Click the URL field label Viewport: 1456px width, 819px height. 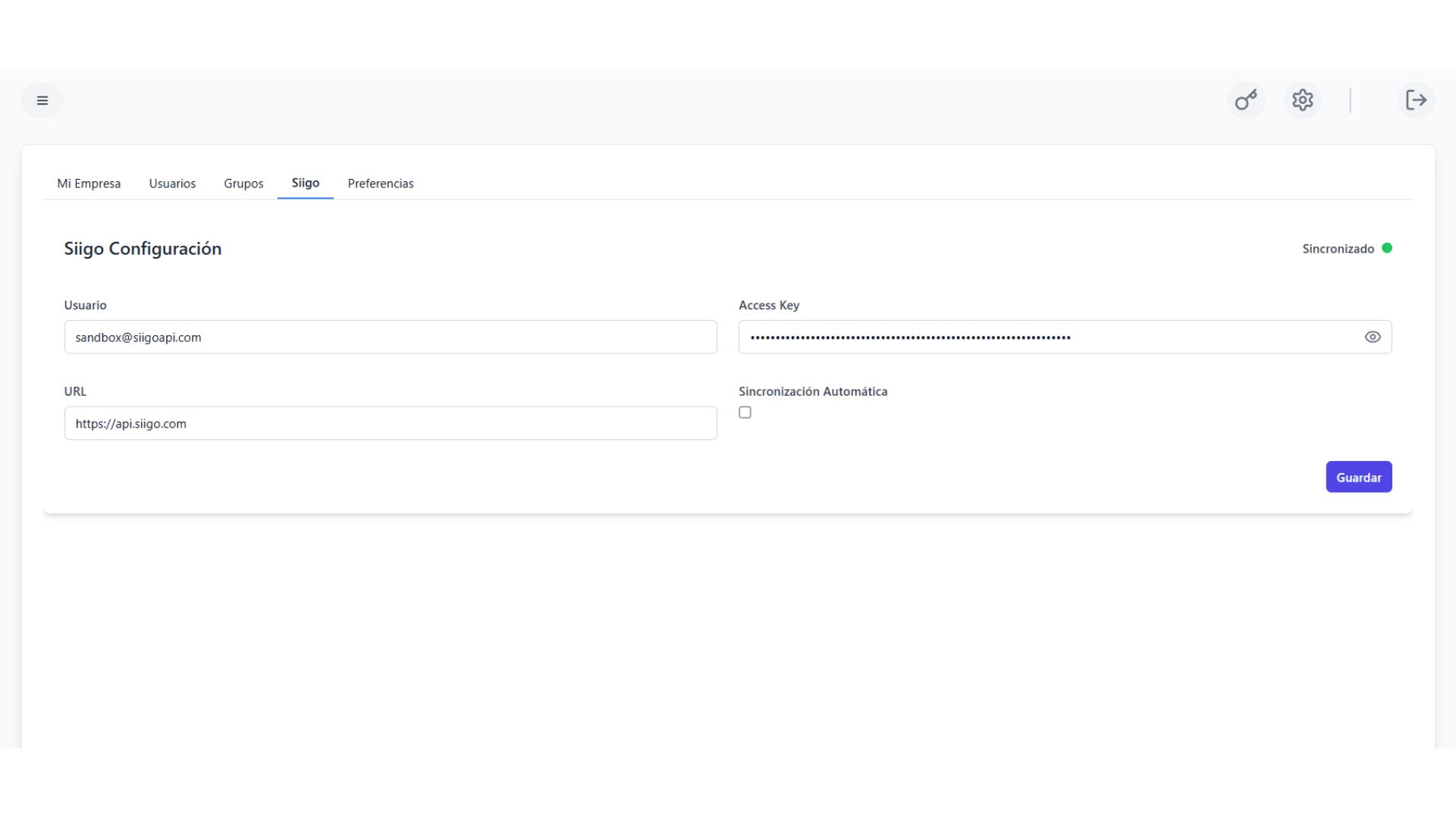pos(75,391)
